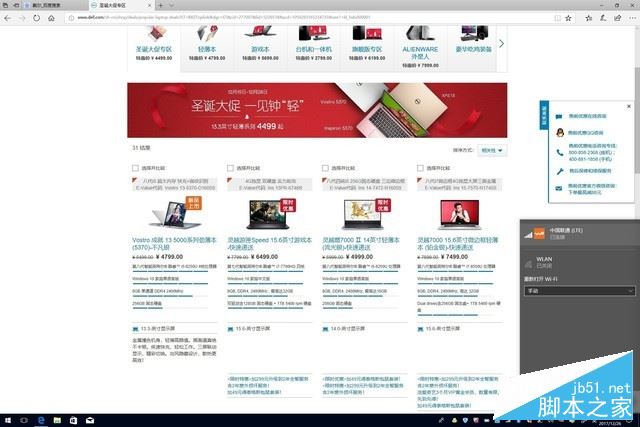
Task: Click the add notes pen icon
Action: (x=603, y=18)
